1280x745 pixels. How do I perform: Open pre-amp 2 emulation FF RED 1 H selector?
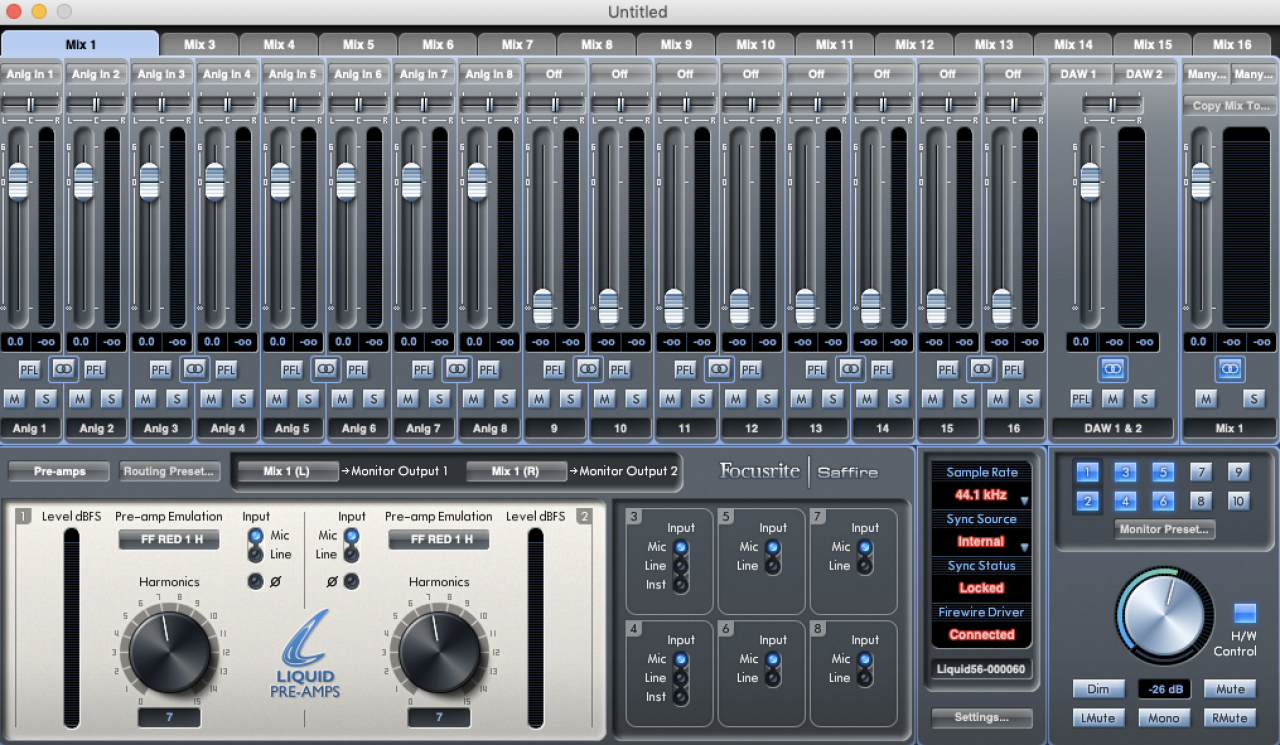point(438,539)
